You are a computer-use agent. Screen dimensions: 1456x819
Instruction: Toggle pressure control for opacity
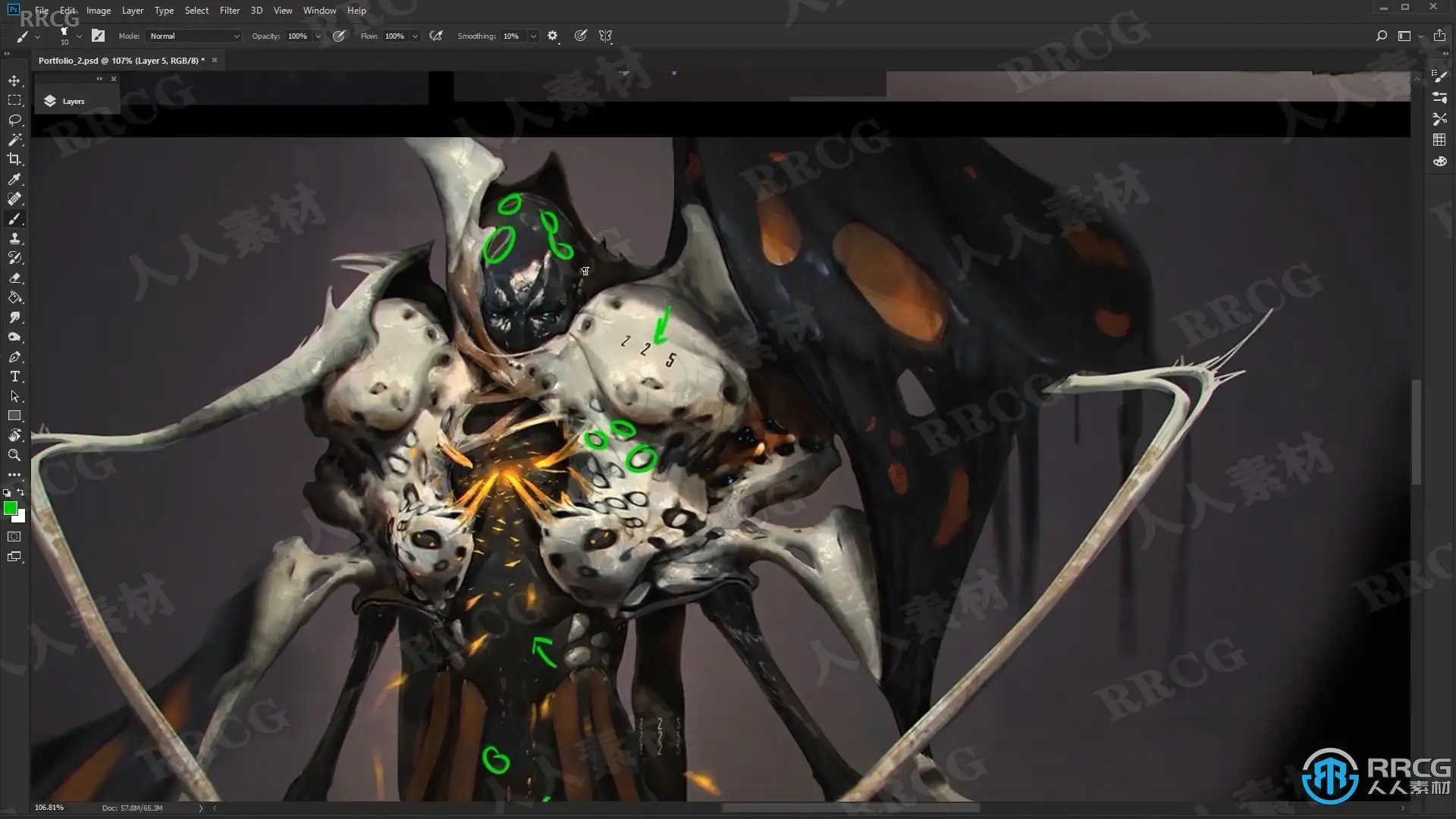[x=339, y=36]
